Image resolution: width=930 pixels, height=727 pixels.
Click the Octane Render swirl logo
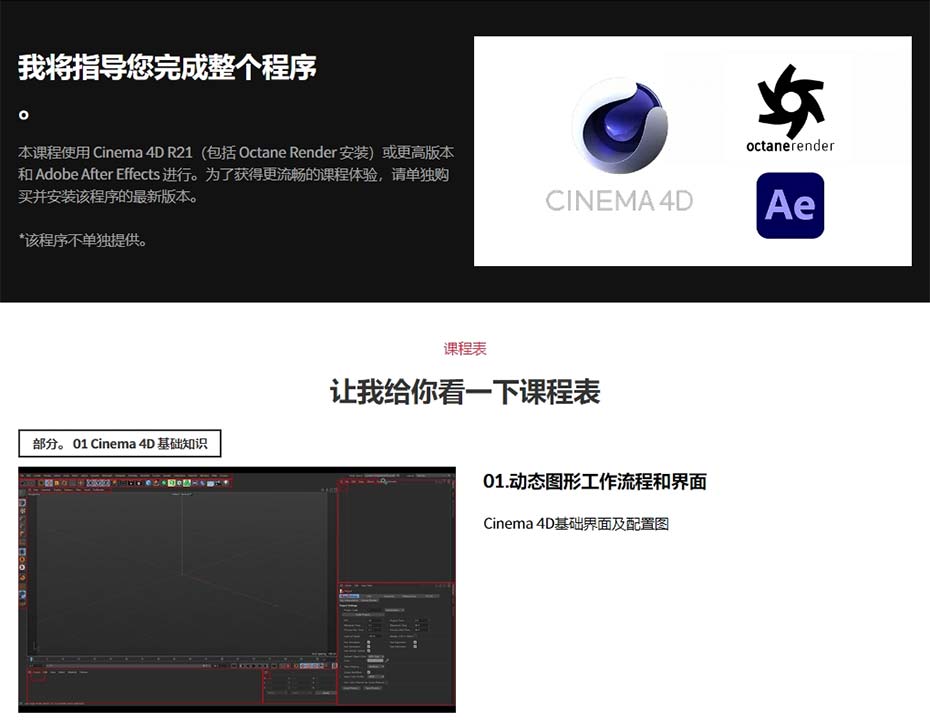791,101
